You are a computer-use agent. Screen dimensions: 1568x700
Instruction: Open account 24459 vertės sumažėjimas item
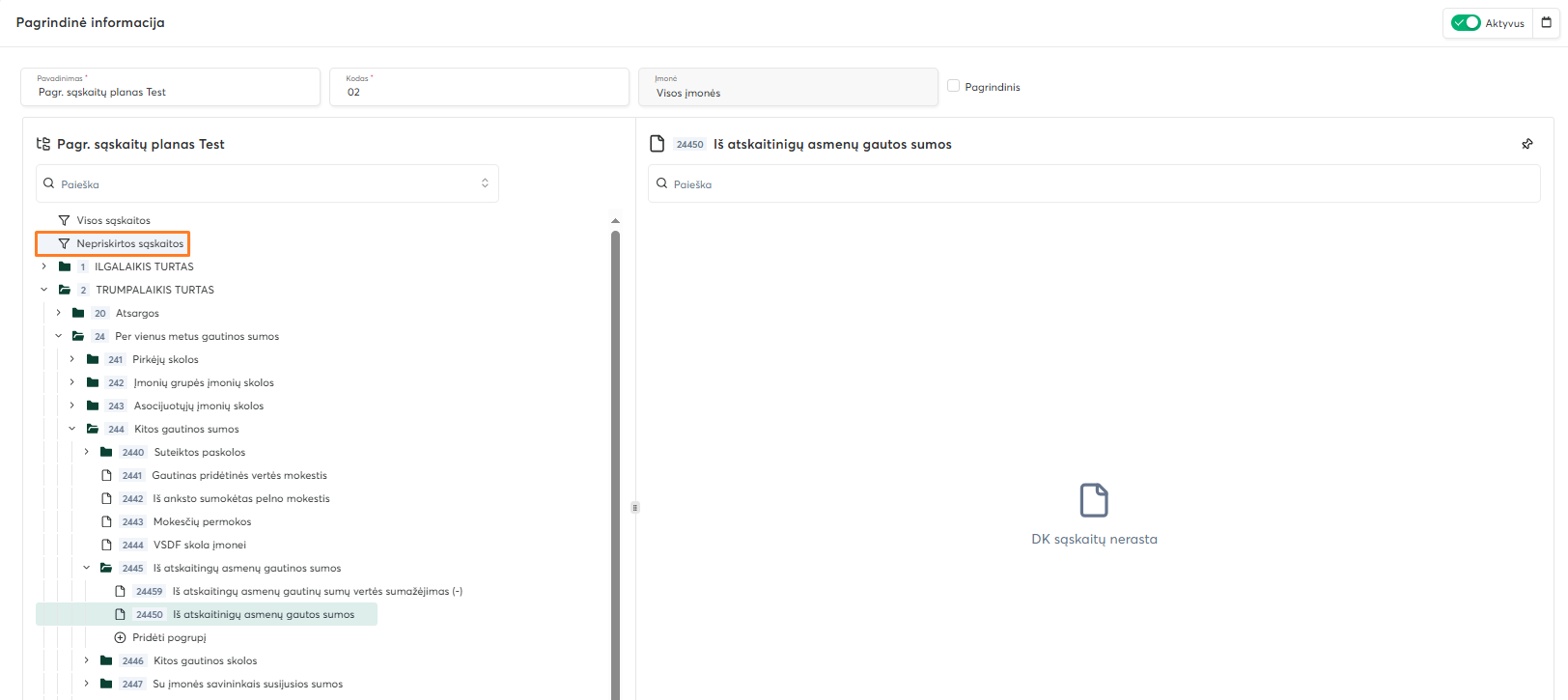[x=317, y=591]
